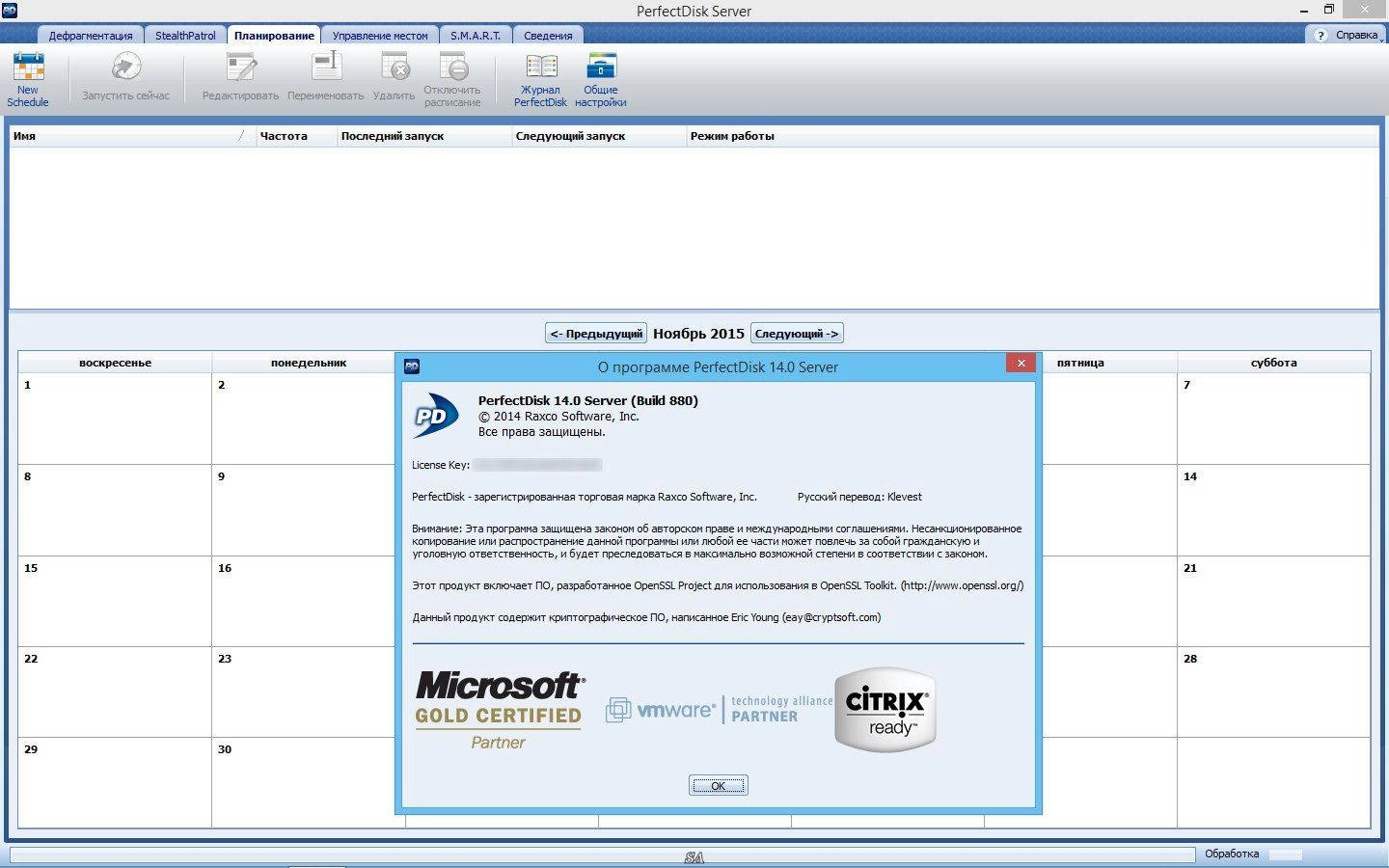Screen dimensions: 1389x868
Task: Select the Планирование tab
Action: (274, 36)
